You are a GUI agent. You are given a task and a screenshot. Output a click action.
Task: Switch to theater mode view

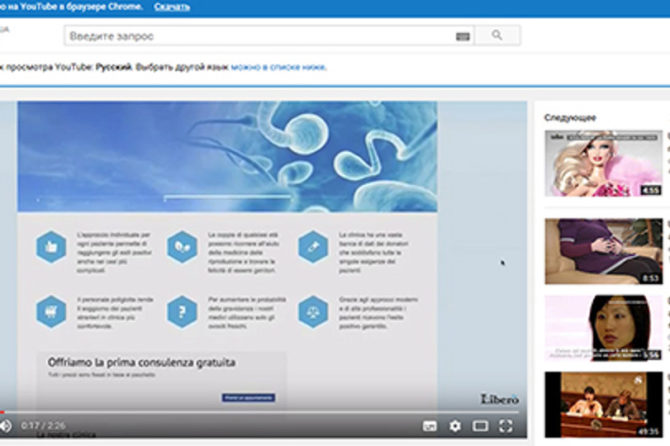(480, 426)
